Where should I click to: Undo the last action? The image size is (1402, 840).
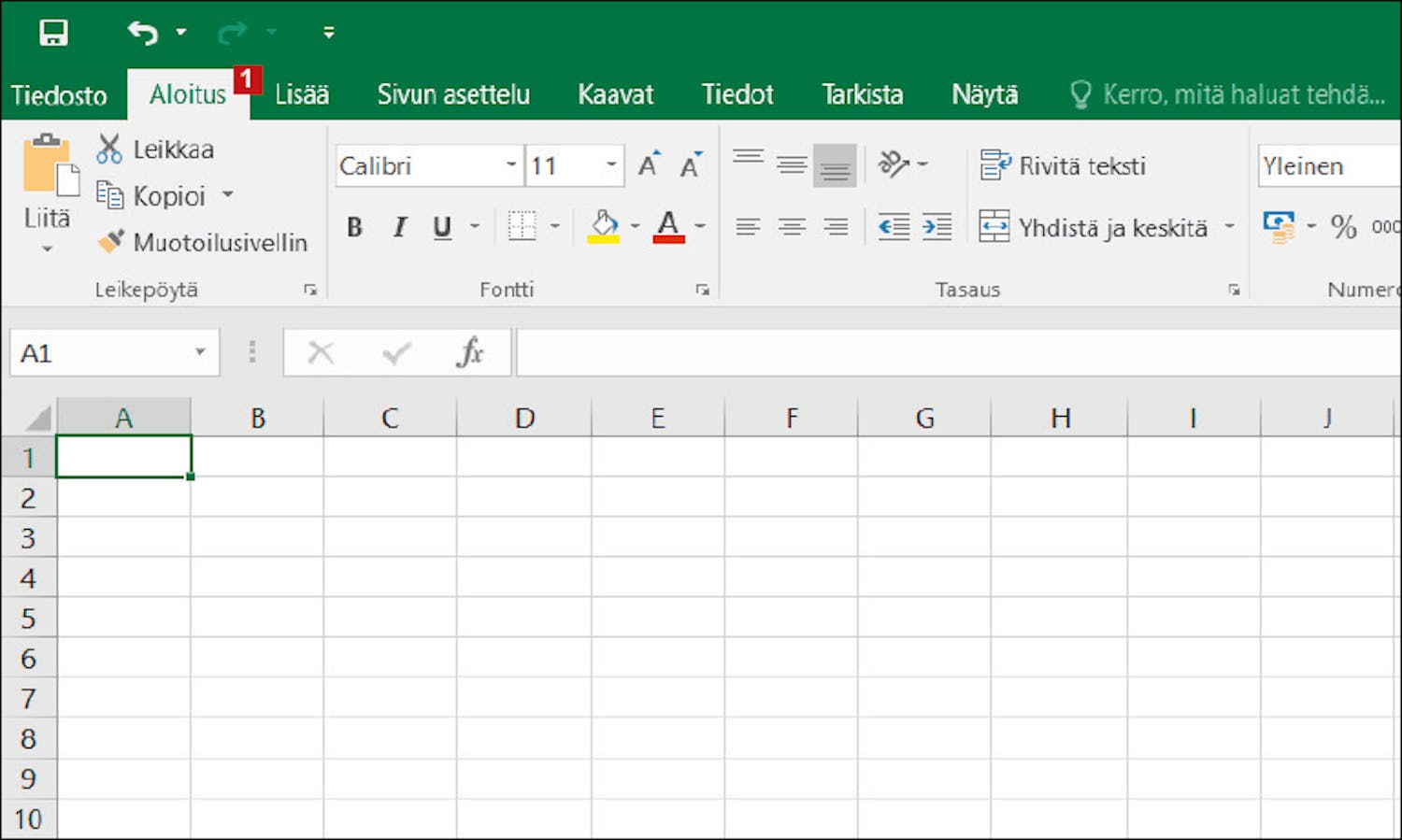point(143,33)
